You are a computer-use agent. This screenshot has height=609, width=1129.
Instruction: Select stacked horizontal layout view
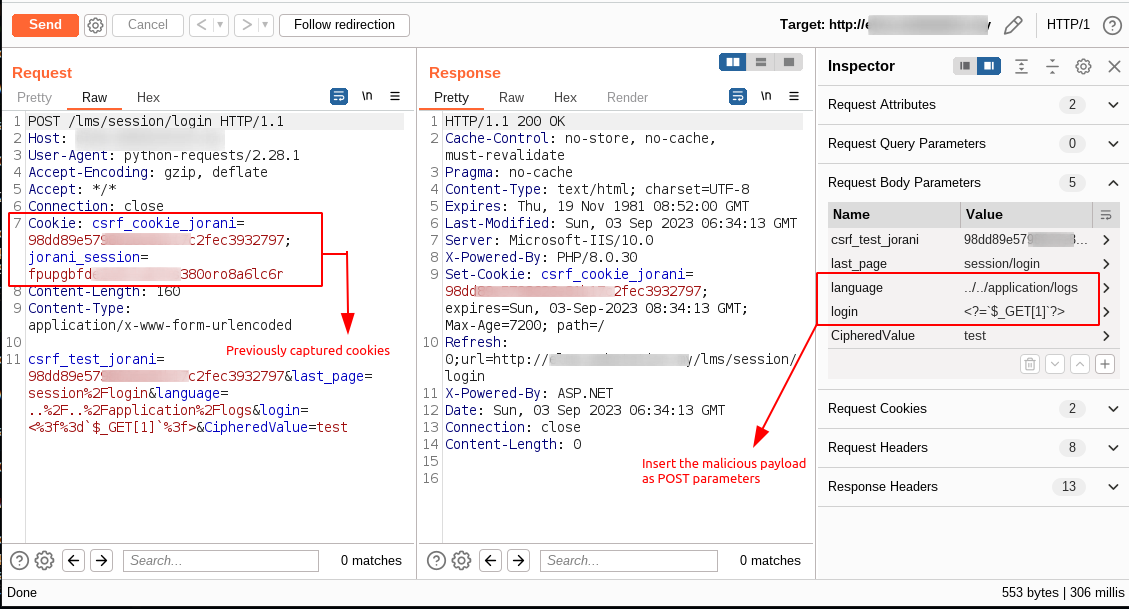click(x=760, y=63)
